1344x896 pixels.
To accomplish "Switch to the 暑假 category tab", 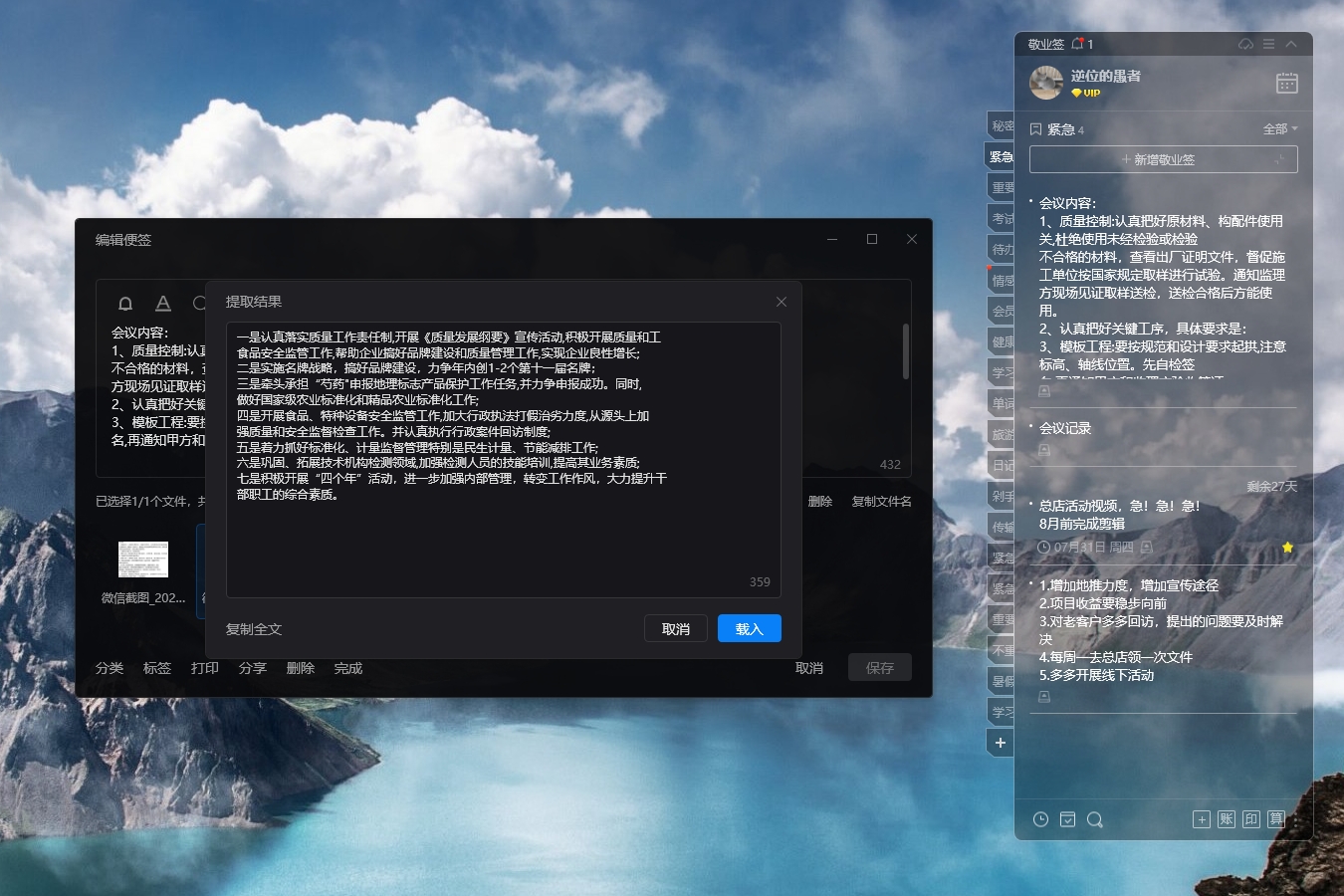I will click(1002, 681).
